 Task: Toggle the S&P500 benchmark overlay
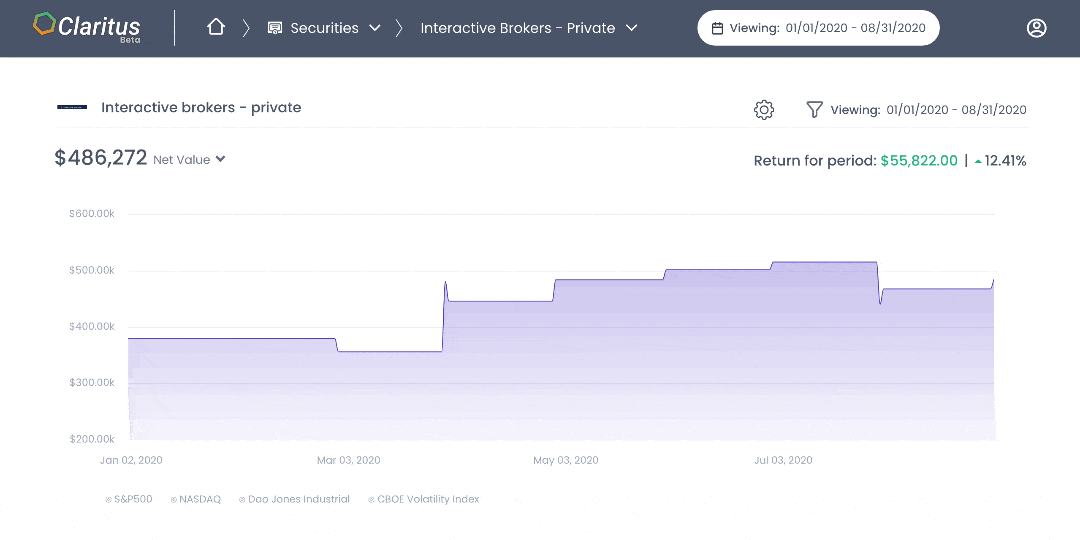coord(129,499)
